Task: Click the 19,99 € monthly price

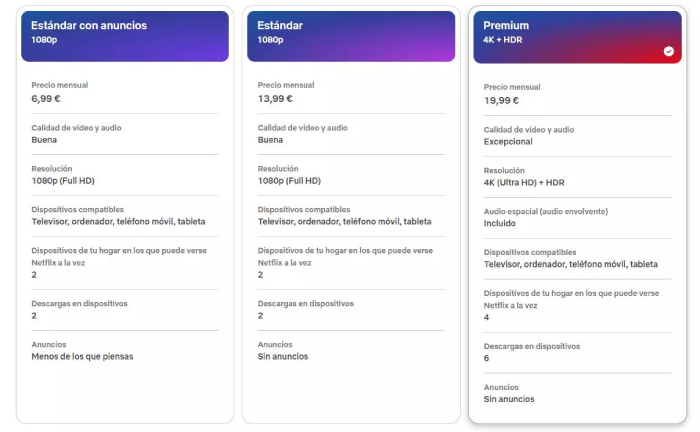Action: [501, 100]
